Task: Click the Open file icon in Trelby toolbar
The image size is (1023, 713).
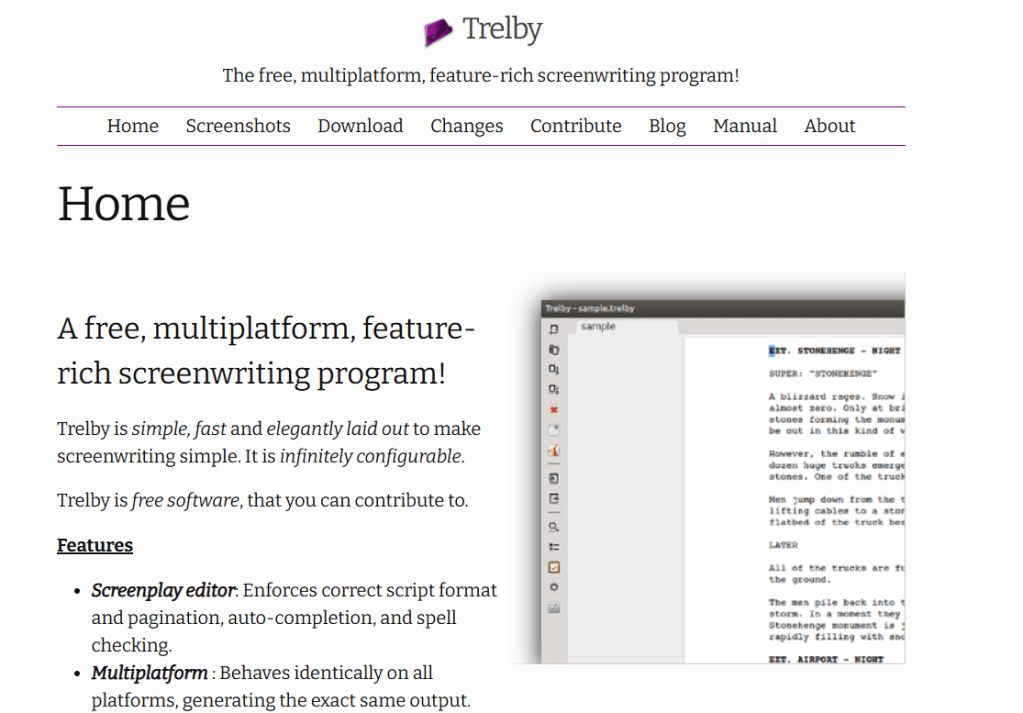Action: (x=554, y=349)
